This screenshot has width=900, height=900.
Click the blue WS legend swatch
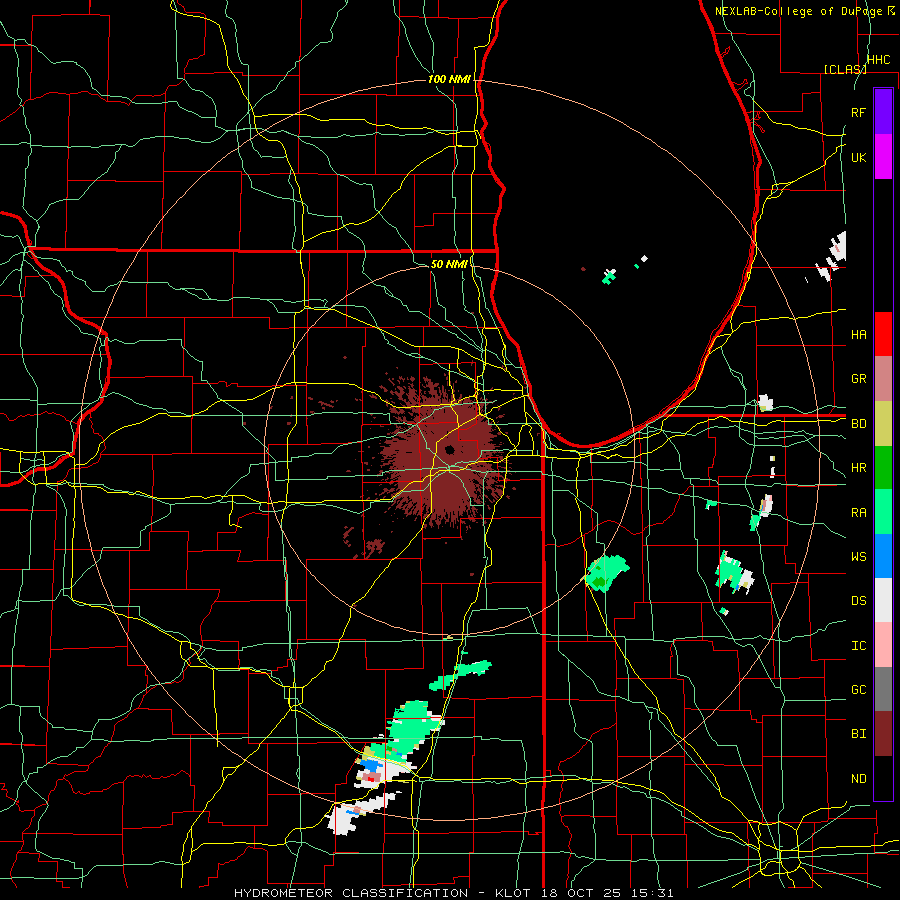coord(883,556)
